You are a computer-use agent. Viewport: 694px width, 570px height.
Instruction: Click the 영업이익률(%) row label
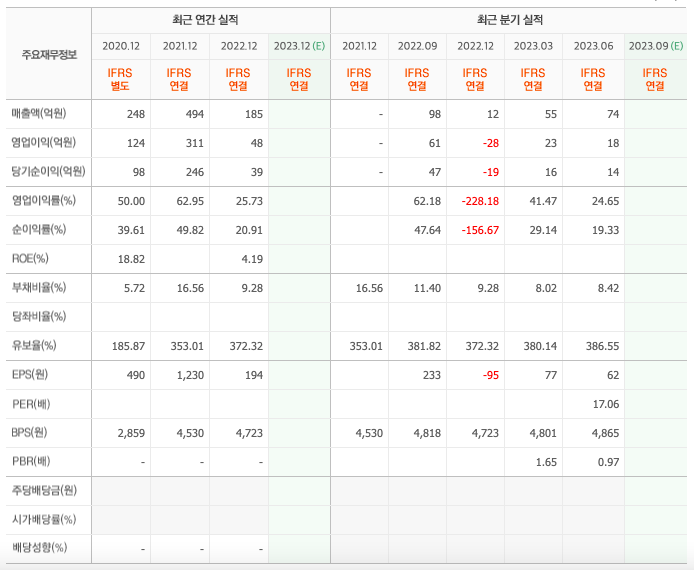click(x=44, y=200)
